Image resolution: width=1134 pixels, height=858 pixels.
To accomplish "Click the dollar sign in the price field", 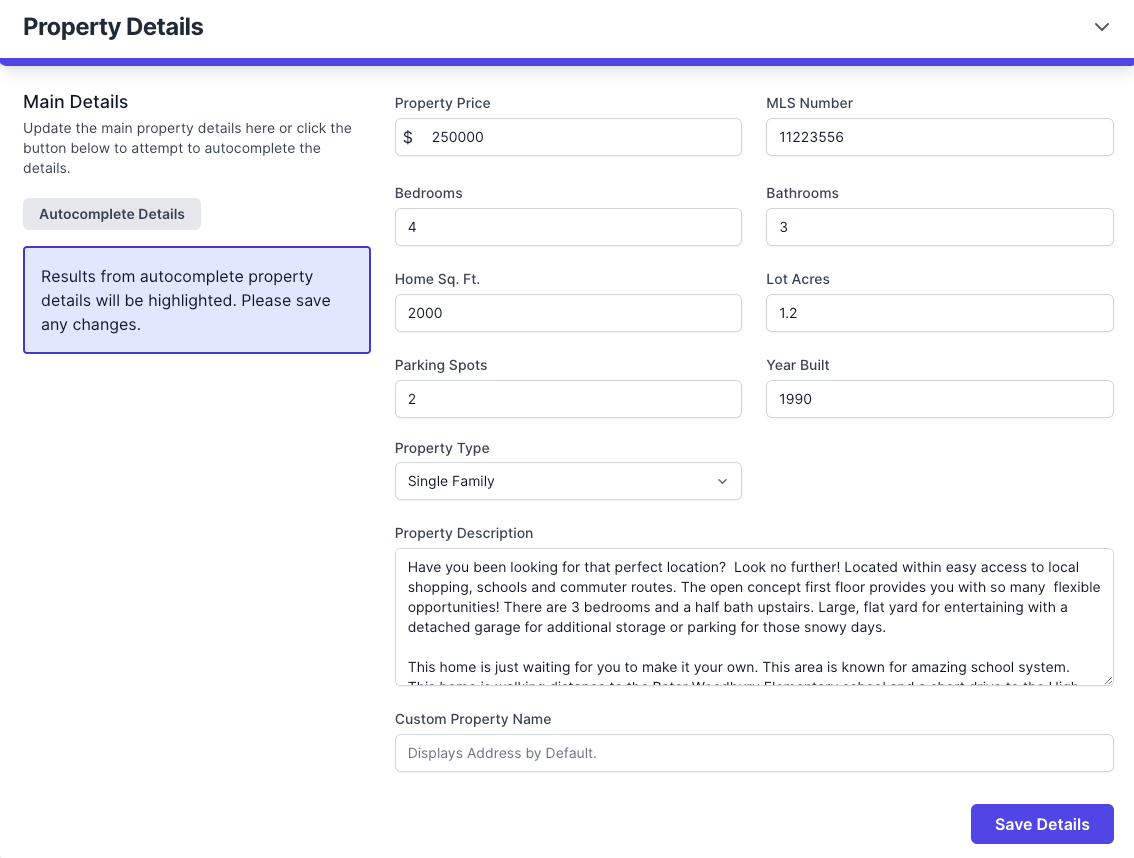I will [x=408, y=137].
